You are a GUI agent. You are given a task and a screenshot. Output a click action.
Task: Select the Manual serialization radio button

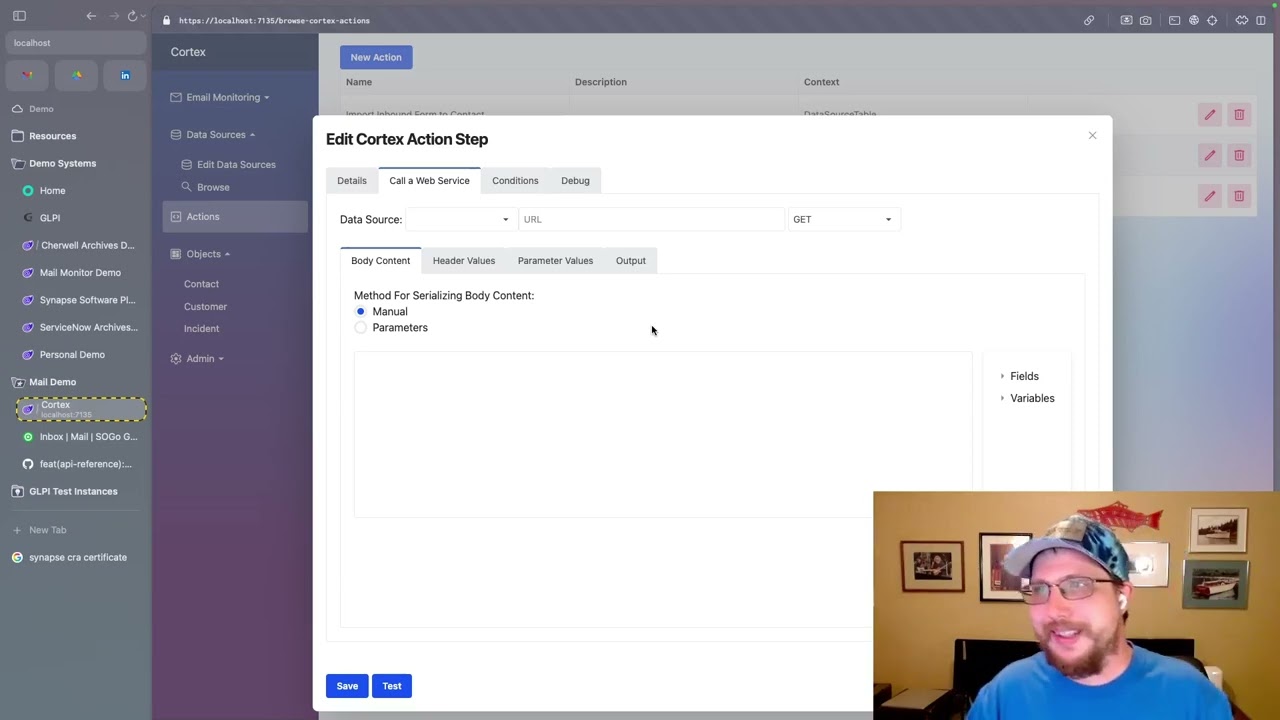click(361, 312)
